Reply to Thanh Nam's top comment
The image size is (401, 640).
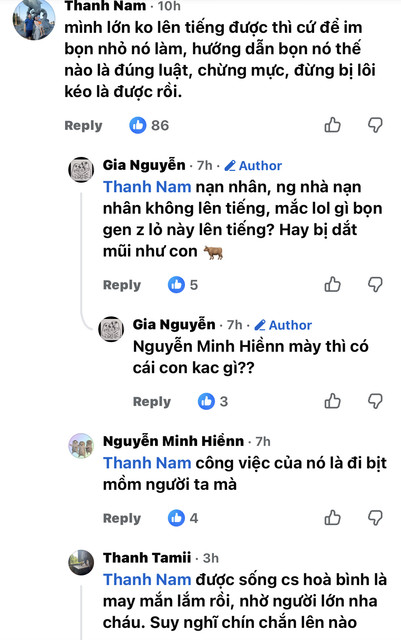point(83,125)
